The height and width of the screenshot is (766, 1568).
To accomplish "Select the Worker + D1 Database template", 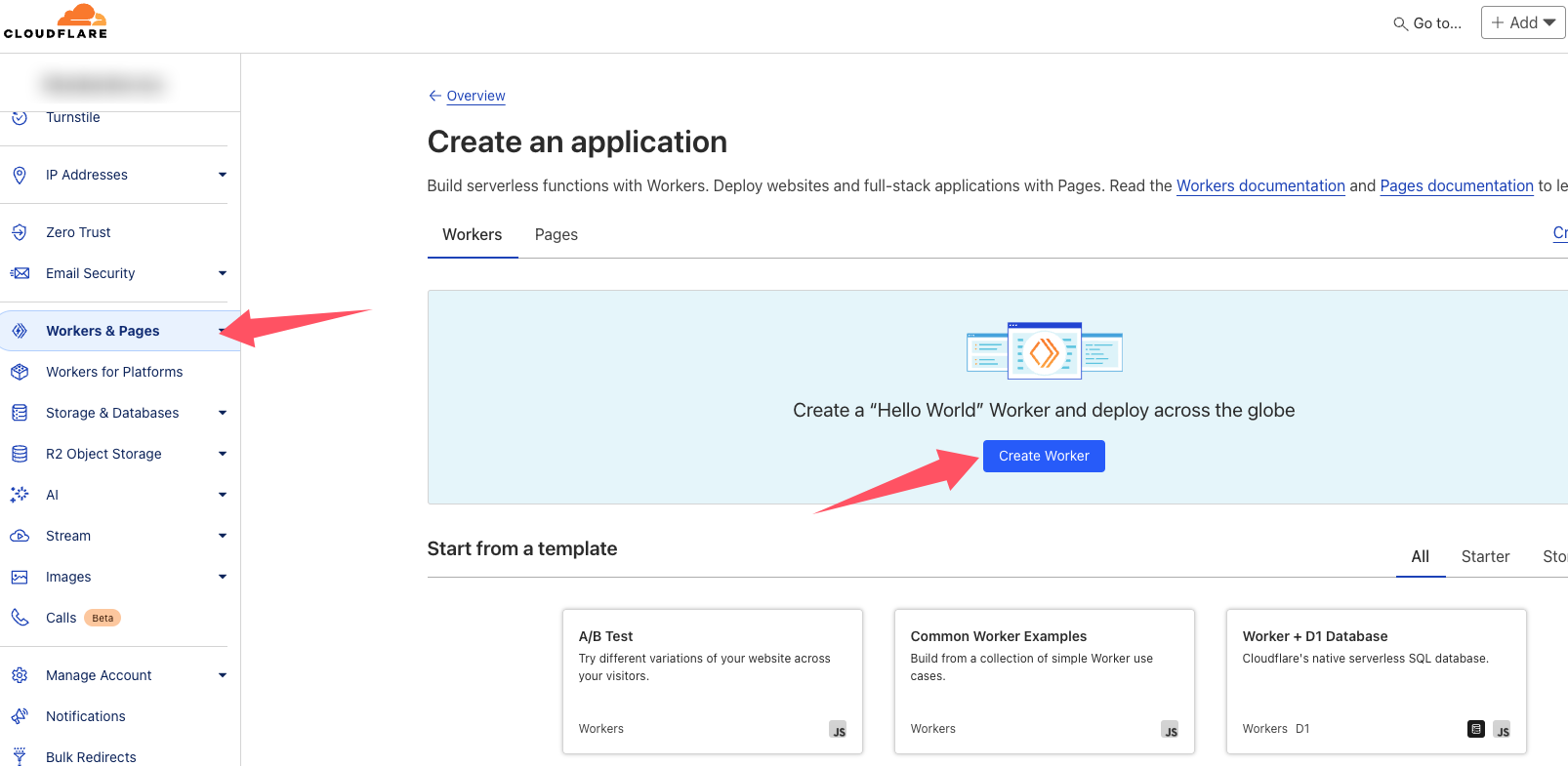I will click(x=1376, y=681).
